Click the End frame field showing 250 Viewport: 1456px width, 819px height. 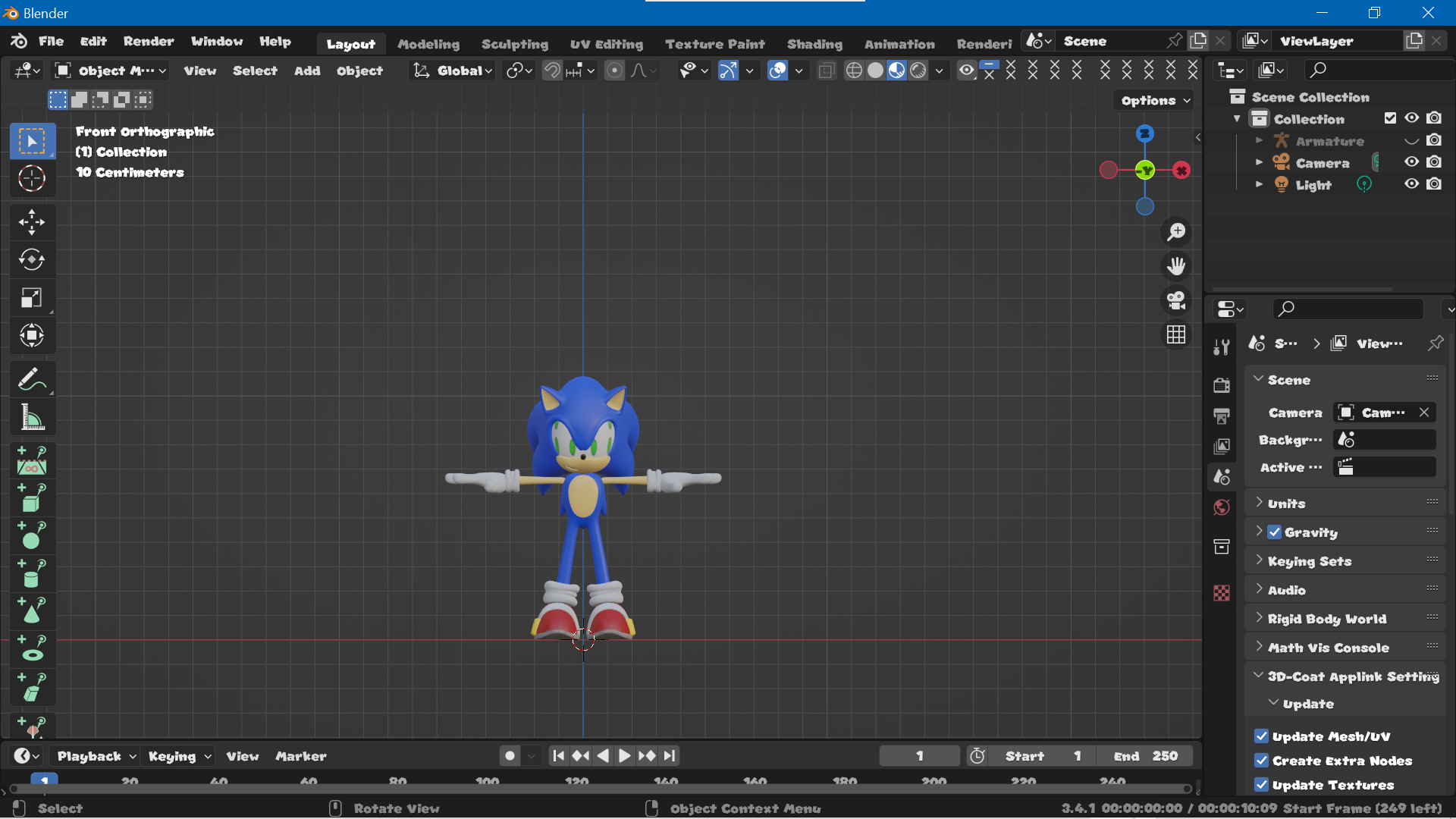tap(1144, 755)
